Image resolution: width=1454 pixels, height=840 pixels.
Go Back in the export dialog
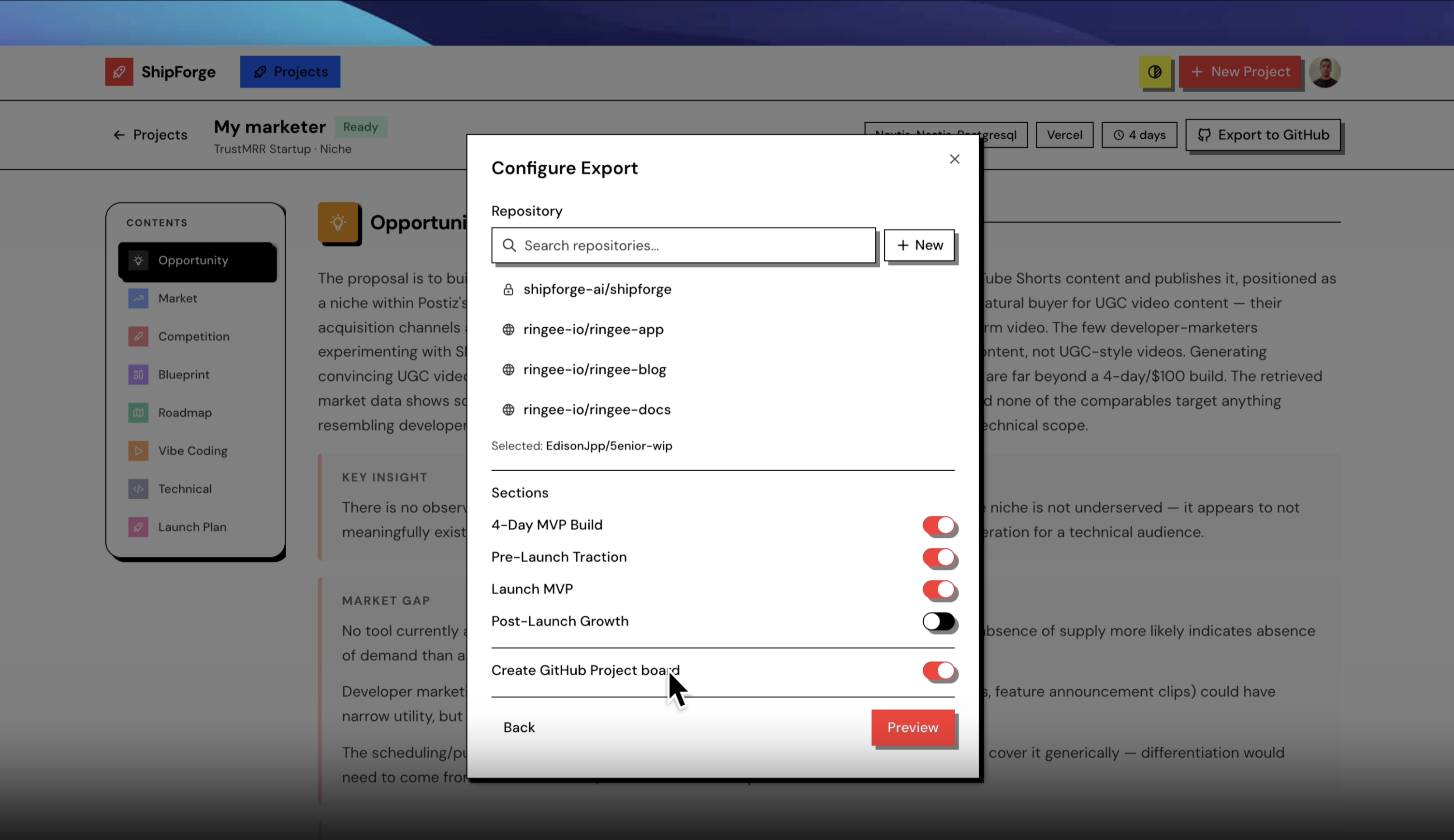[519, 727]
